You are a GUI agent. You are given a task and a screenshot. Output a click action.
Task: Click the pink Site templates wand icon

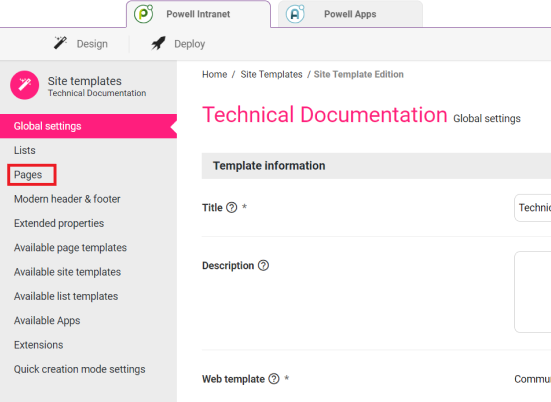click(x=25, y=85)
